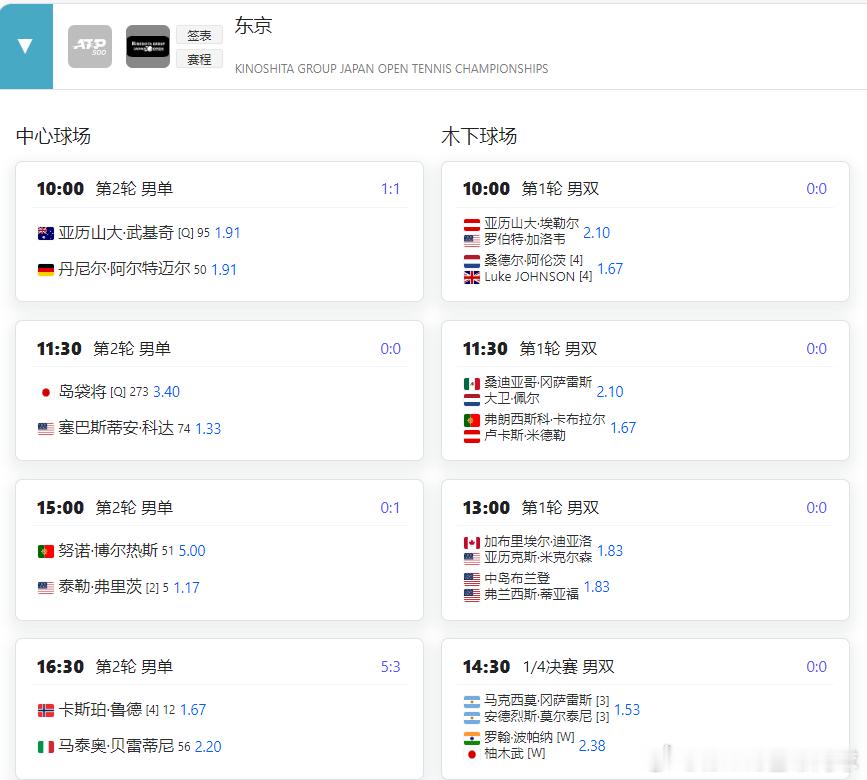Click odds 1.67 for 卡斯珀·鲁德
This screenshot has width=867, height=780.
point(193,710)
